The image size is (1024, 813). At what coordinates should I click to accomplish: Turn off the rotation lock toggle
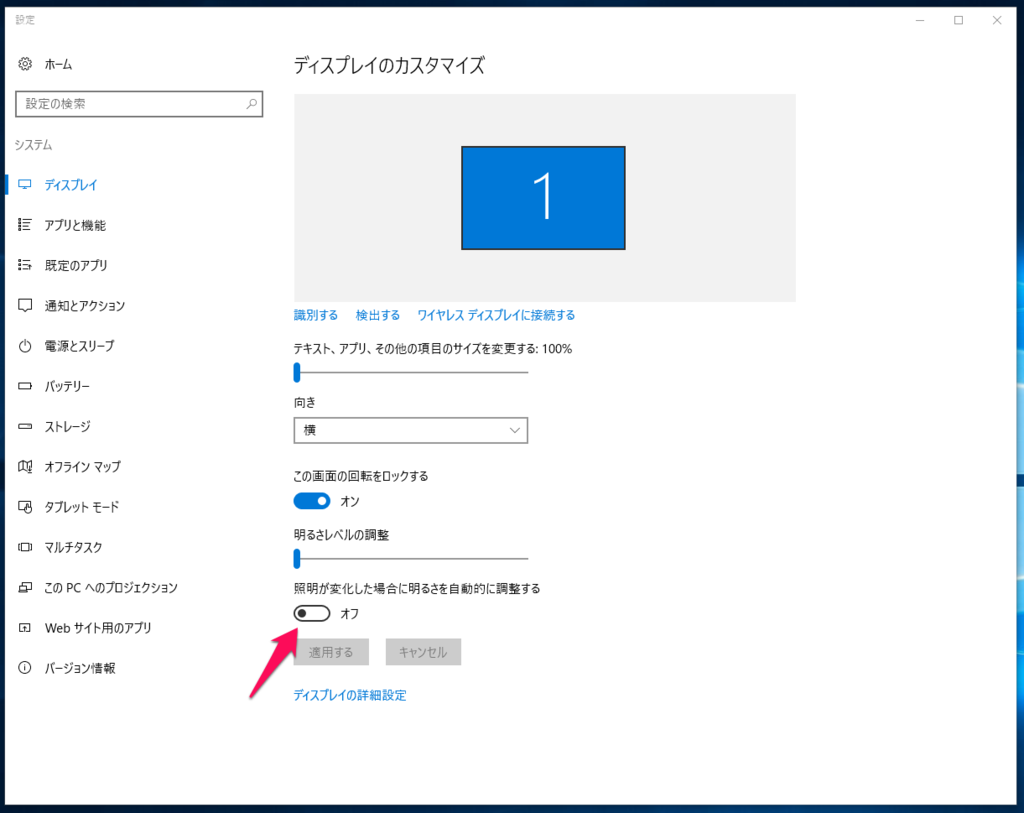coord(312,501)
